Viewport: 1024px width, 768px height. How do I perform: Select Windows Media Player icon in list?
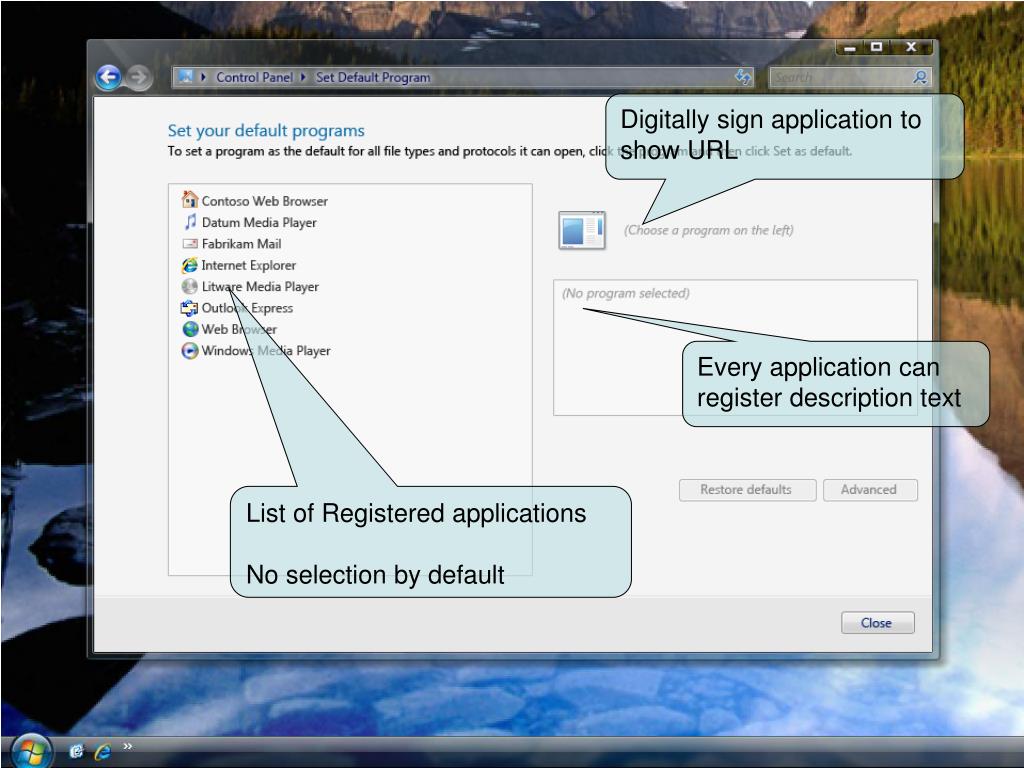(x=189, y=351)
